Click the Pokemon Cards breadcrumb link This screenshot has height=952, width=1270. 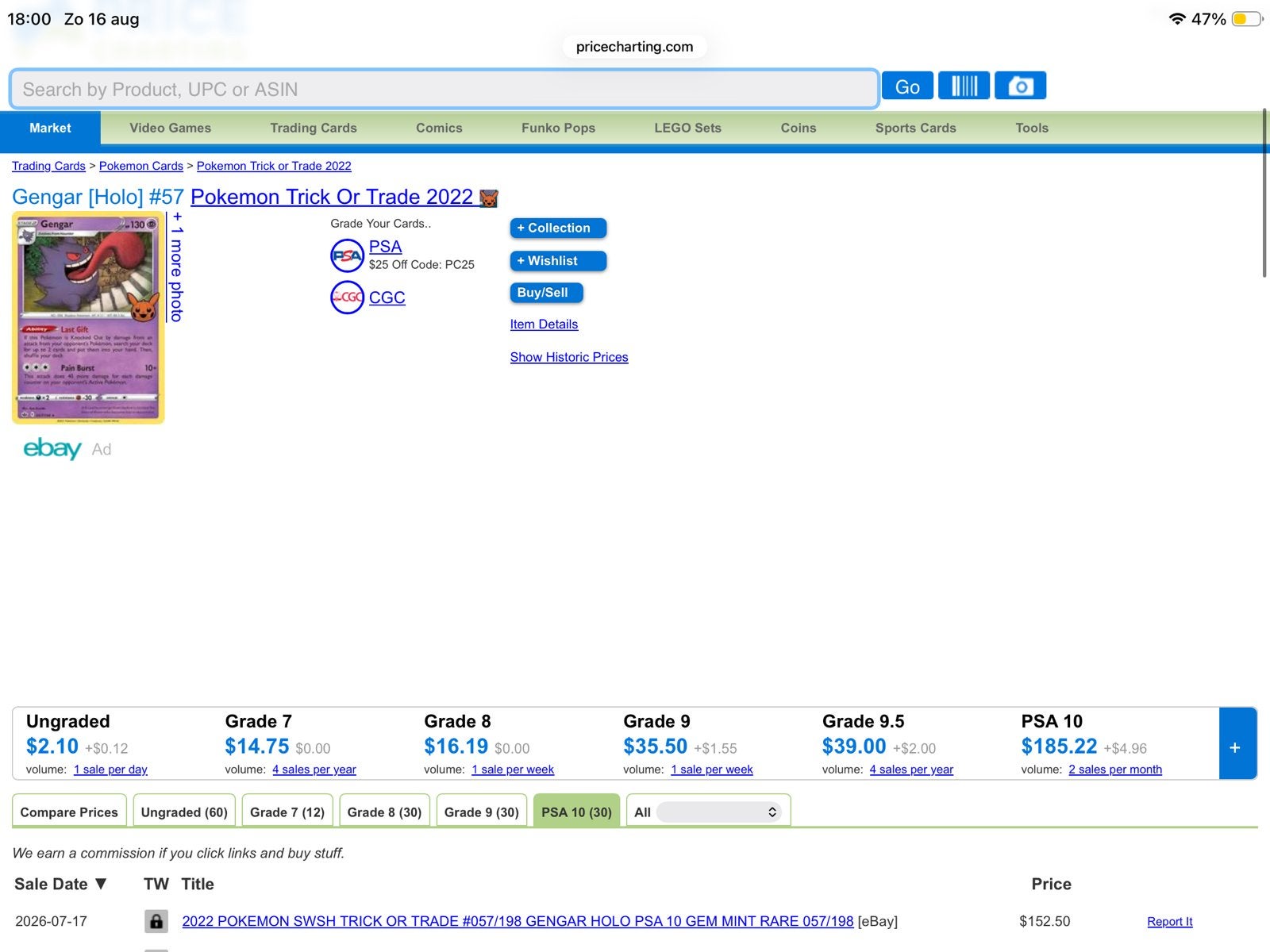[x=141, y=166]
